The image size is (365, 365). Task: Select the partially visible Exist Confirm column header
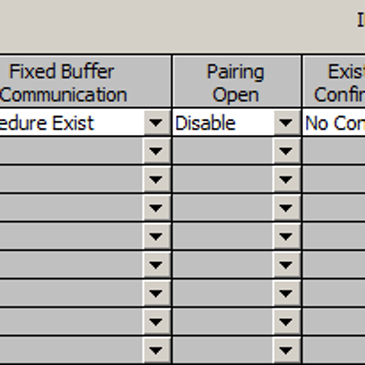click(334, 82)
